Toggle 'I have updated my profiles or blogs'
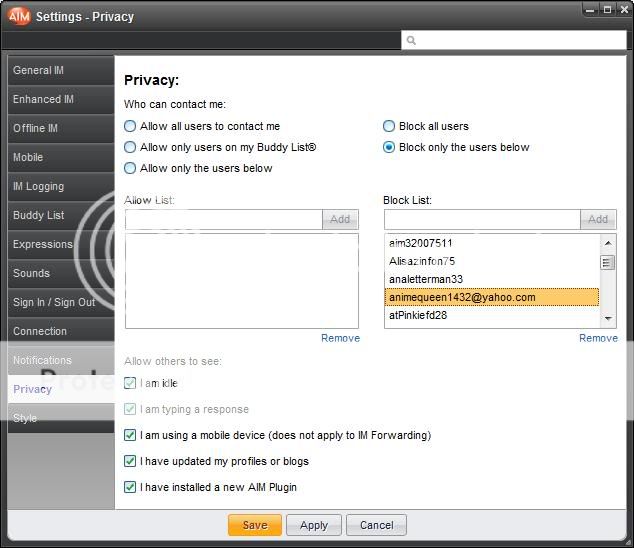634x548 pixels. [x=130, y=461]
